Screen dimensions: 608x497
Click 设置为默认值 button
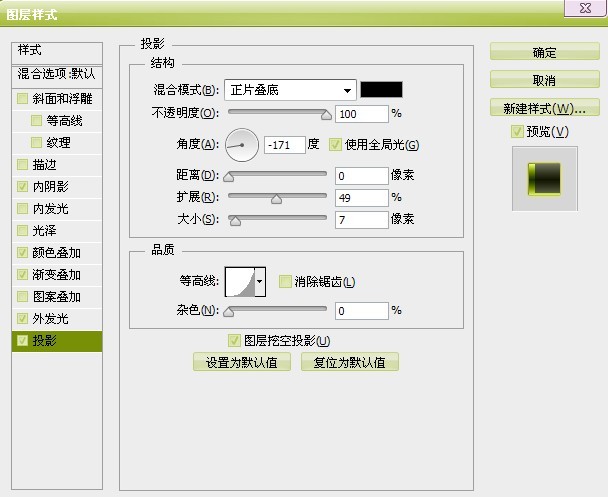242,362
